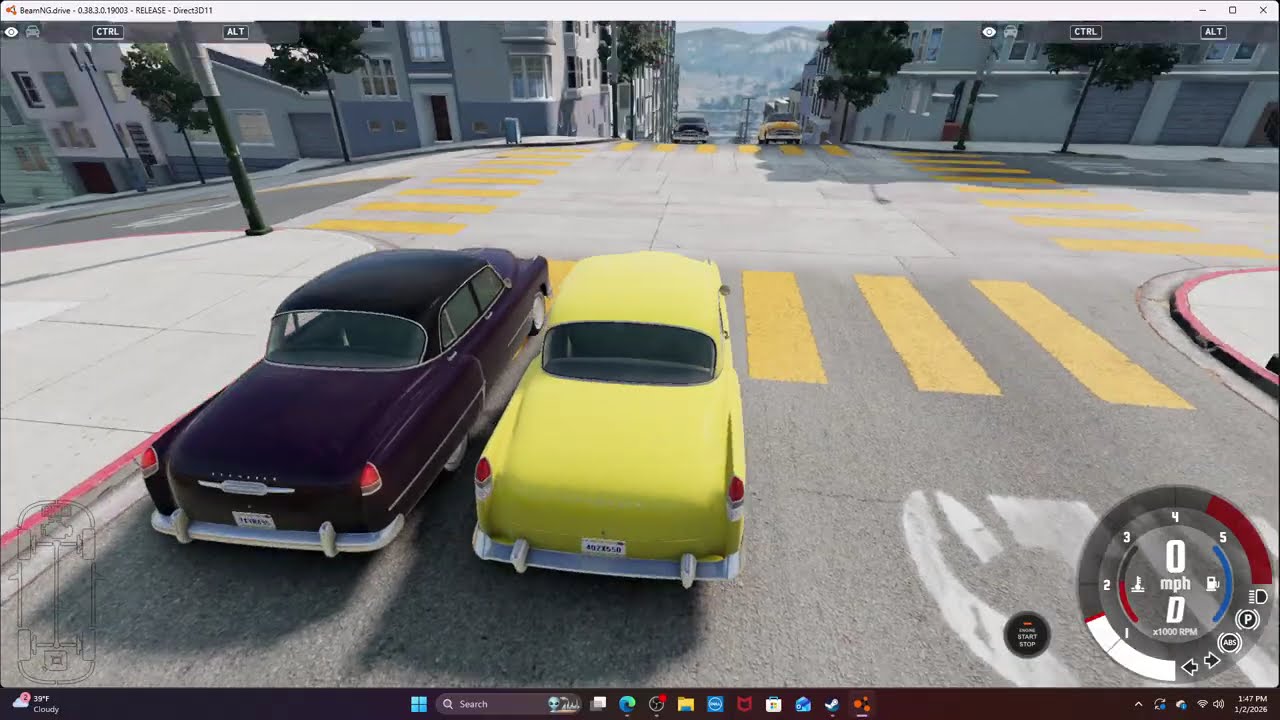Open McAfee from the taskbar
This screenshot has height=720, width=1280.
tap(744, 704)
